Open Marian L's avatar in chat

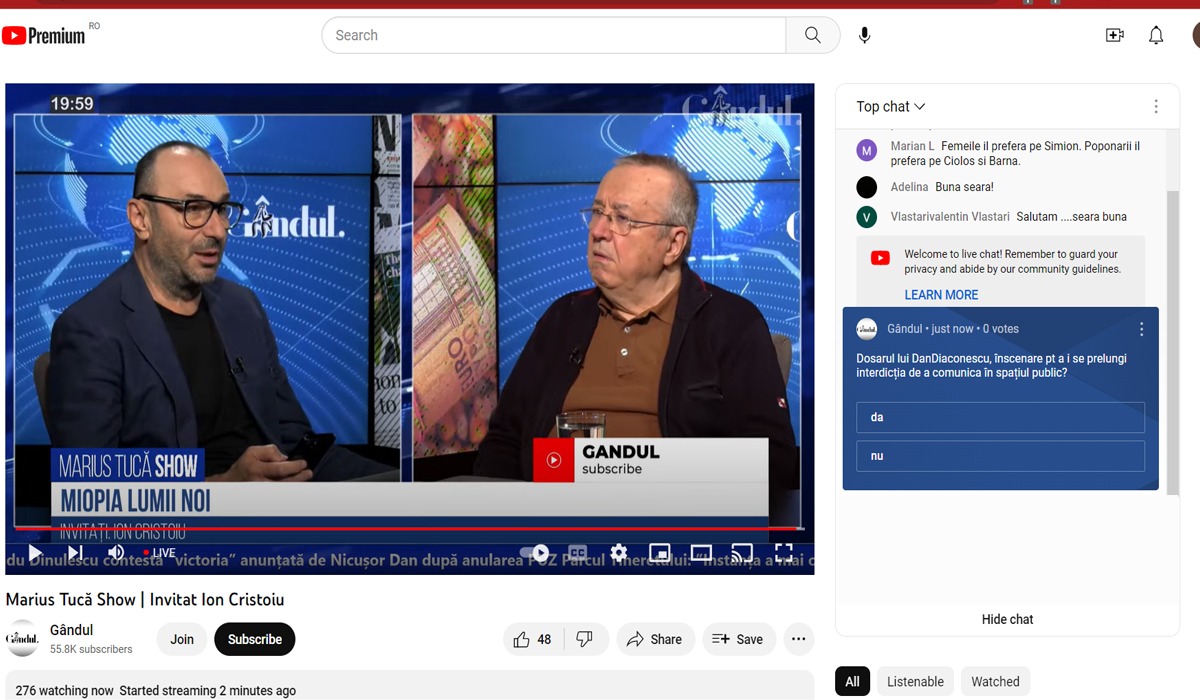(867, 151)
